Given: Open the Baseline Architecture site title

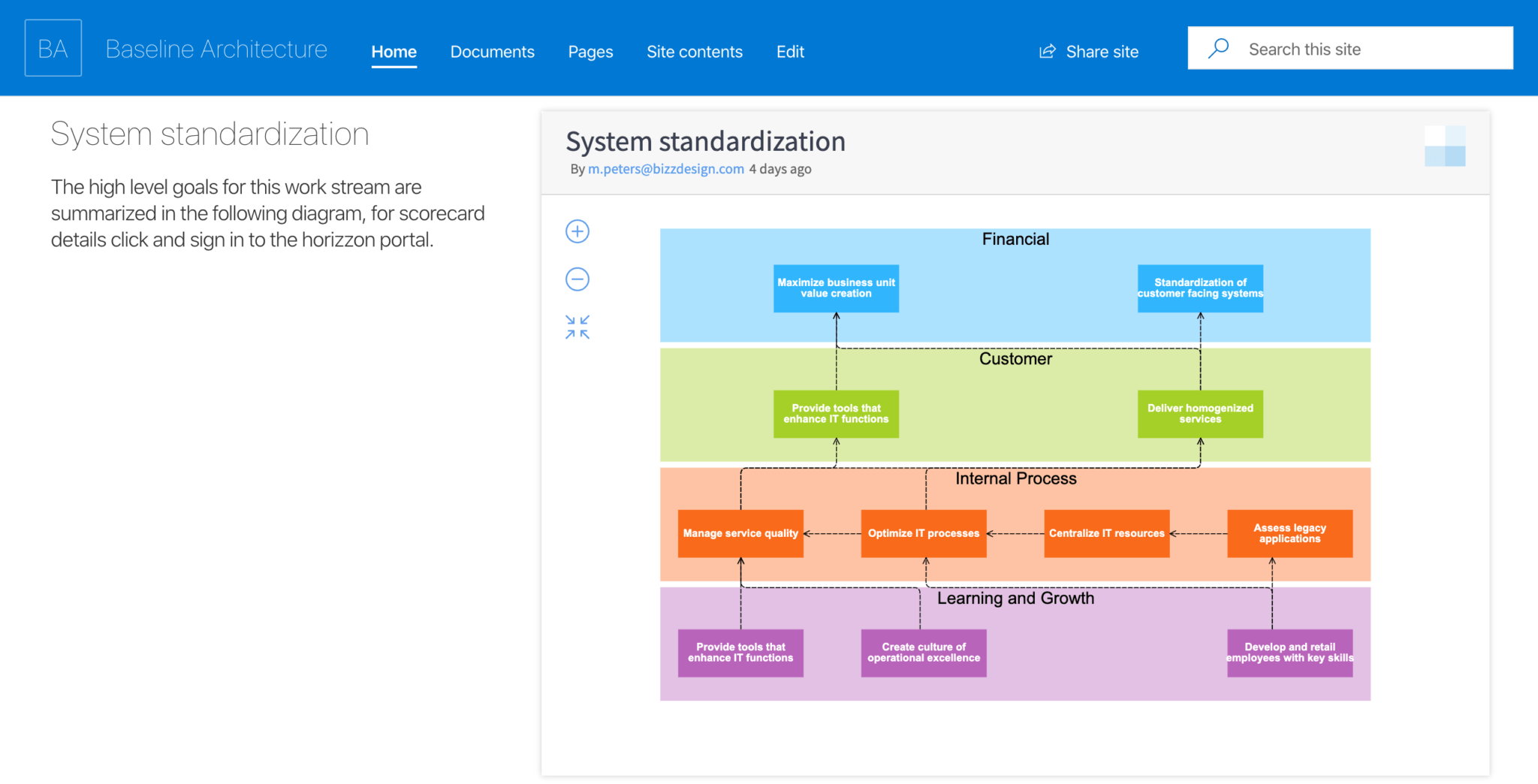Looking at the screenshot, I should pos(216,49).
